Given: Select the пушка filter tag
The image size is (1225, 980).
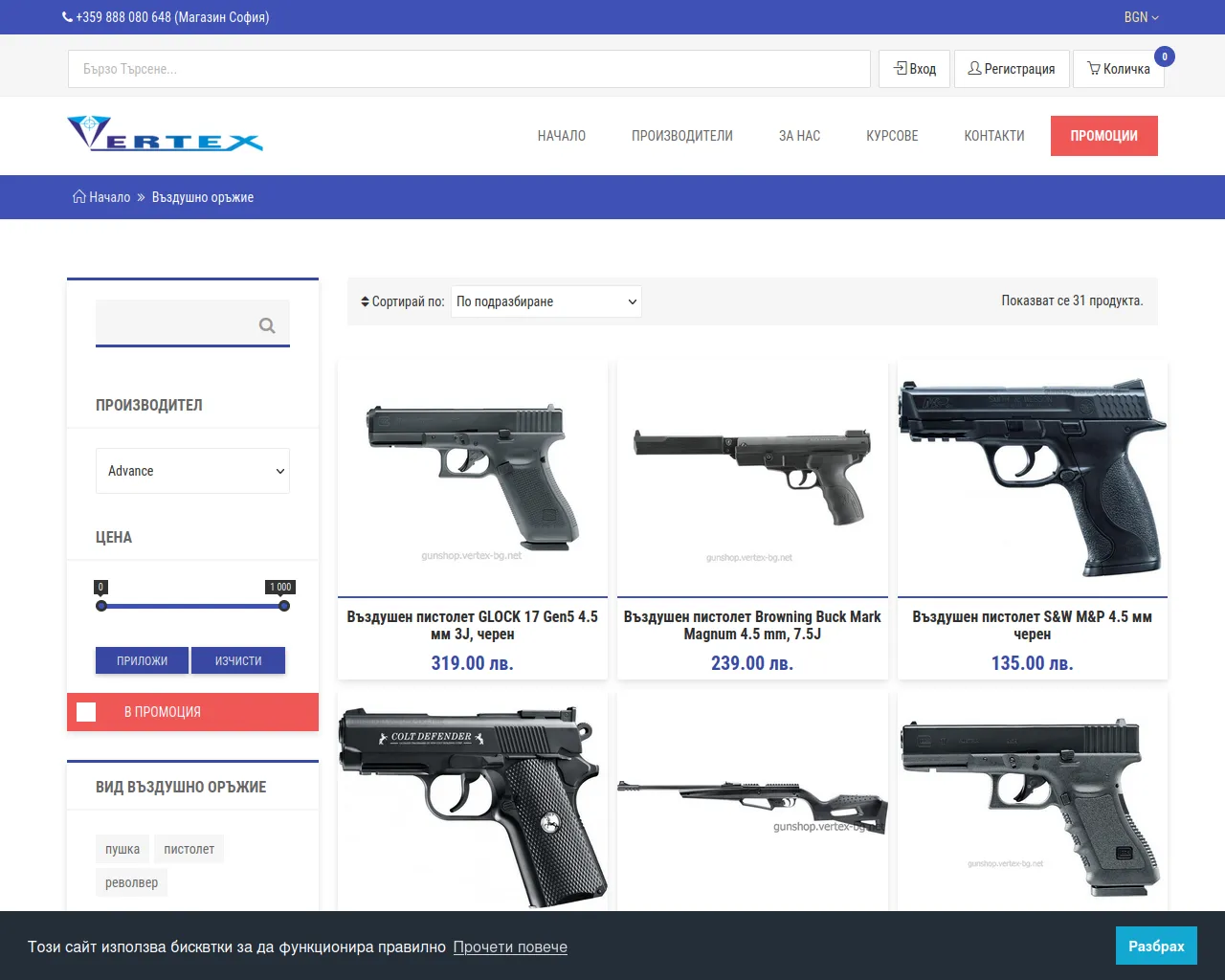Looking at the screenshot, I should click(122, 849).
